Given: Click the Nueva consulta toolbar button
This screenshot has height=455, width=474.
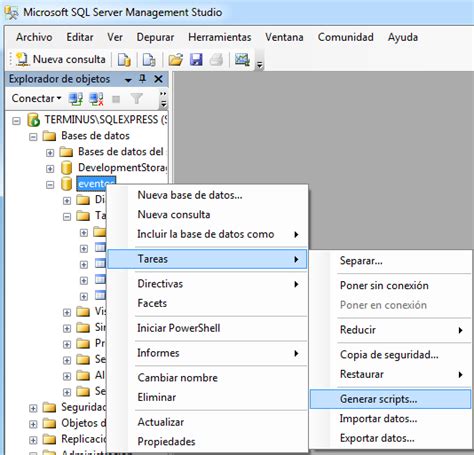Looking at the screenshot, I should [x=61, y=60].
